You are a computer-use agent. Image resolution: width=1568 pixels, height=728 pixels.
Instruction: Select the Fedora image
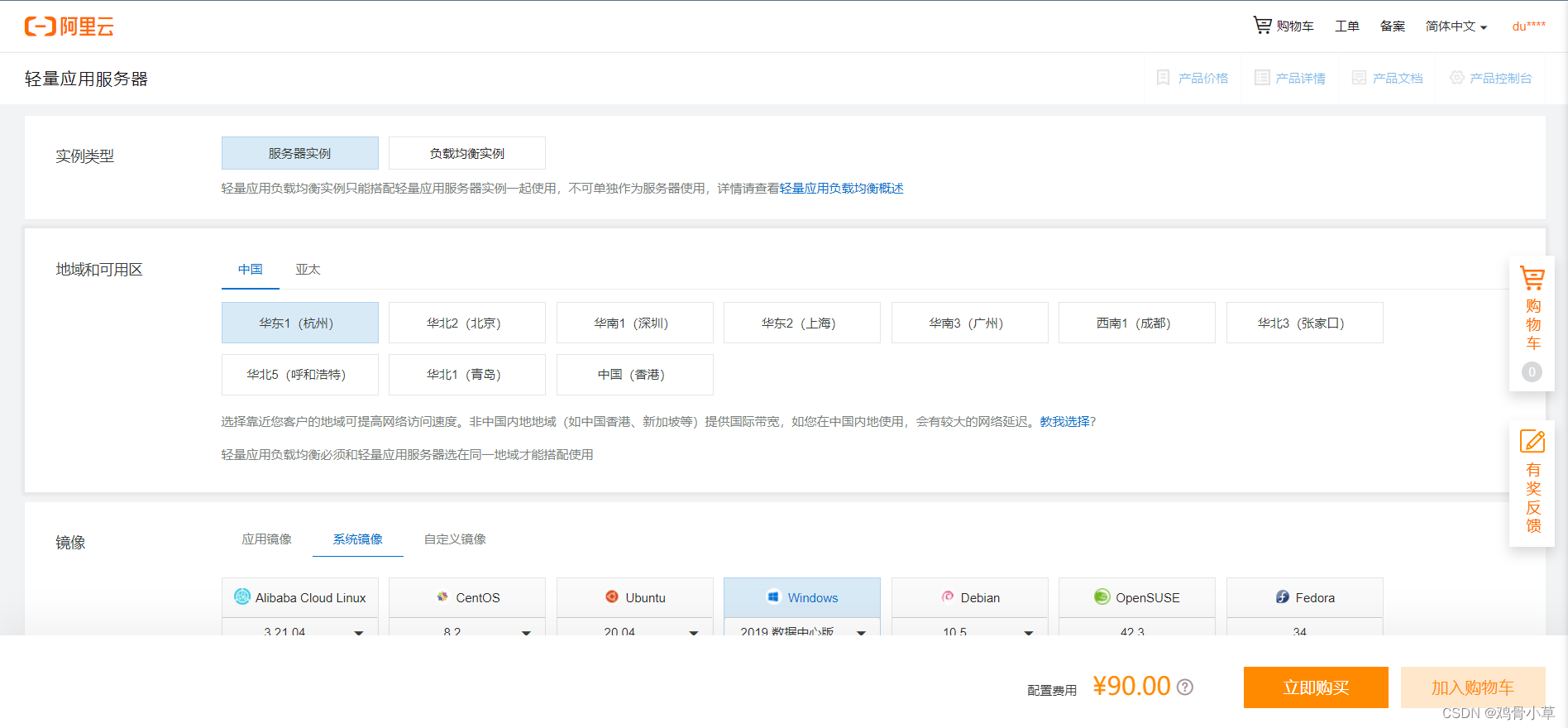pyautogui.click(x=1305, y=597)
